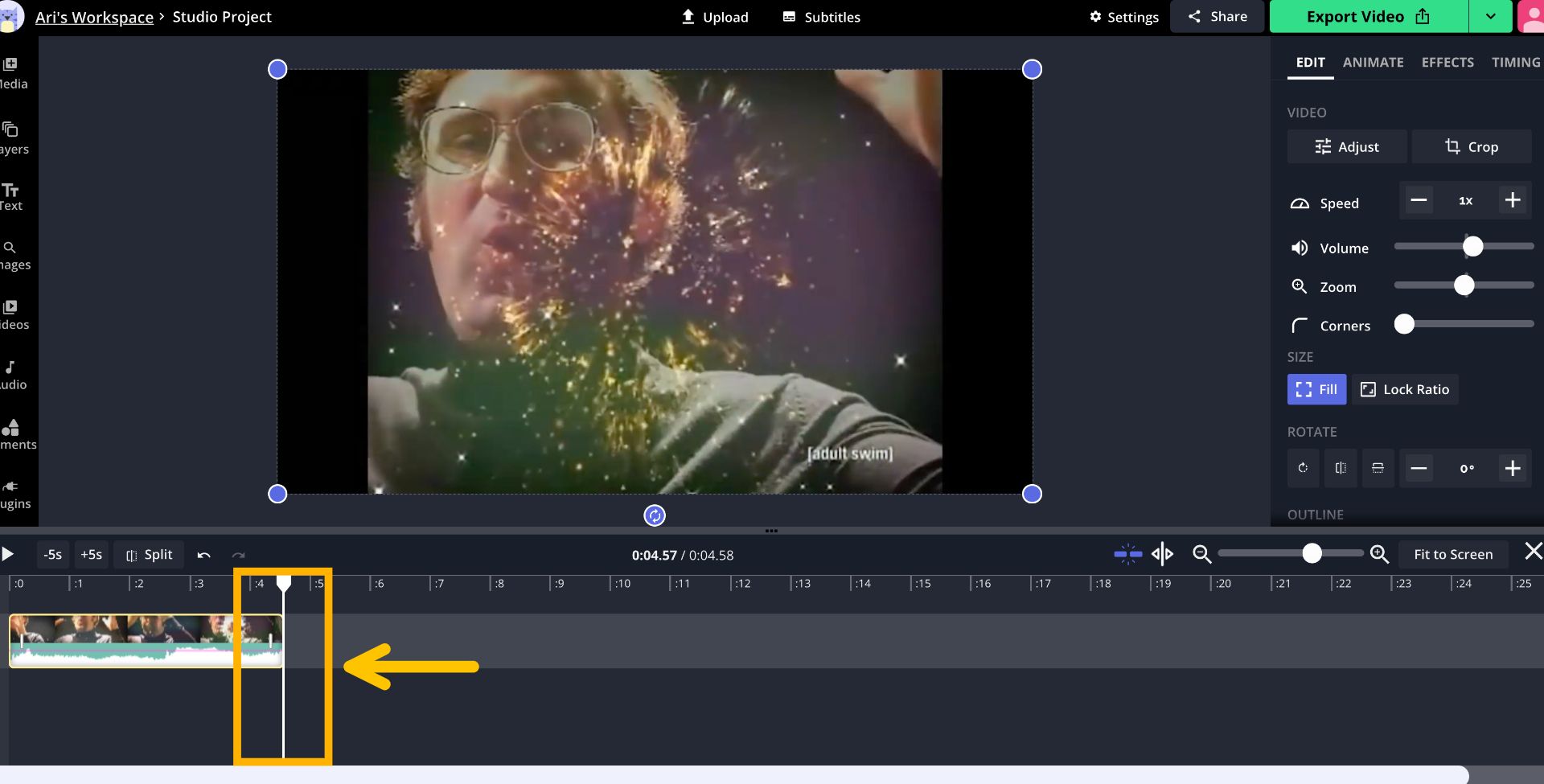Flip video horizontally icon in Rotate section
Viewport: 1544px width, 784px height.
1341,468
